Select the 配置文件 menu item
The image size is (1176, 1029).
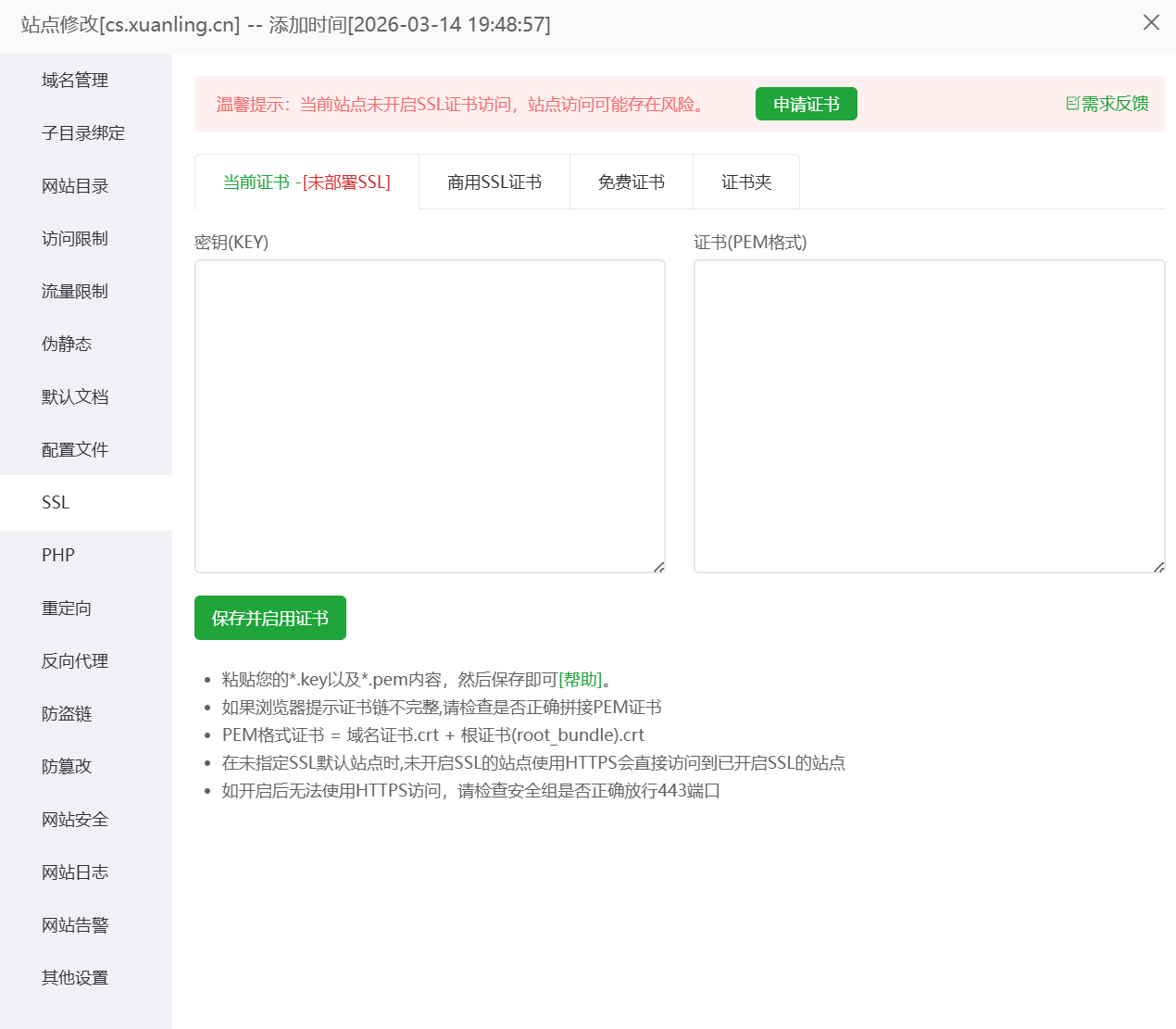tap(74, 449)
